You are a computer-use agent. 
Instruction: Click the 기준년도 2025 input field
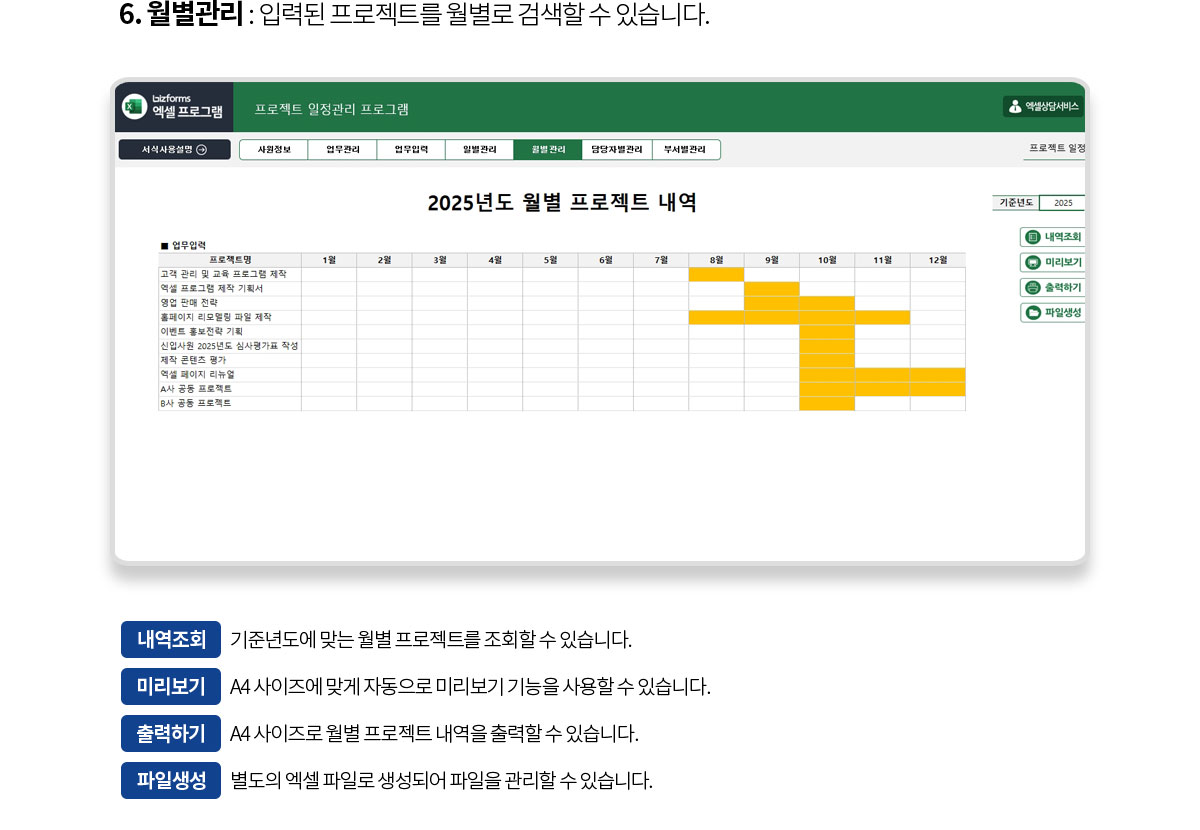click(1062, 203)
